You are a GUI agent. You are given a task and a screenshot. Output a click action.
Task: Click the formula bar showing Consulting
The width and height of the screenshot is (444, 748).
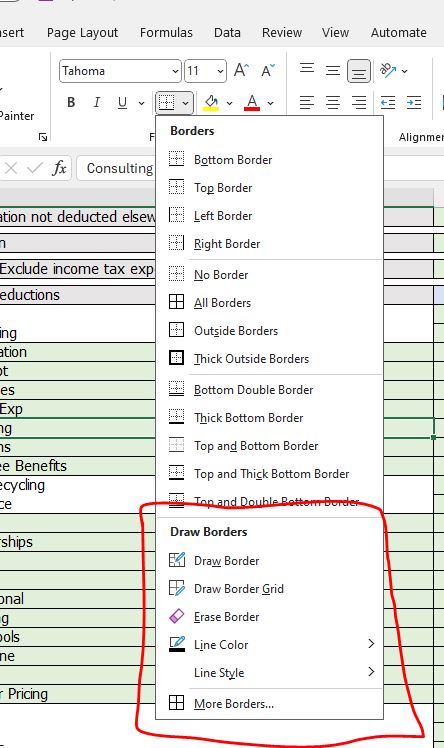[x=117, y=168]
